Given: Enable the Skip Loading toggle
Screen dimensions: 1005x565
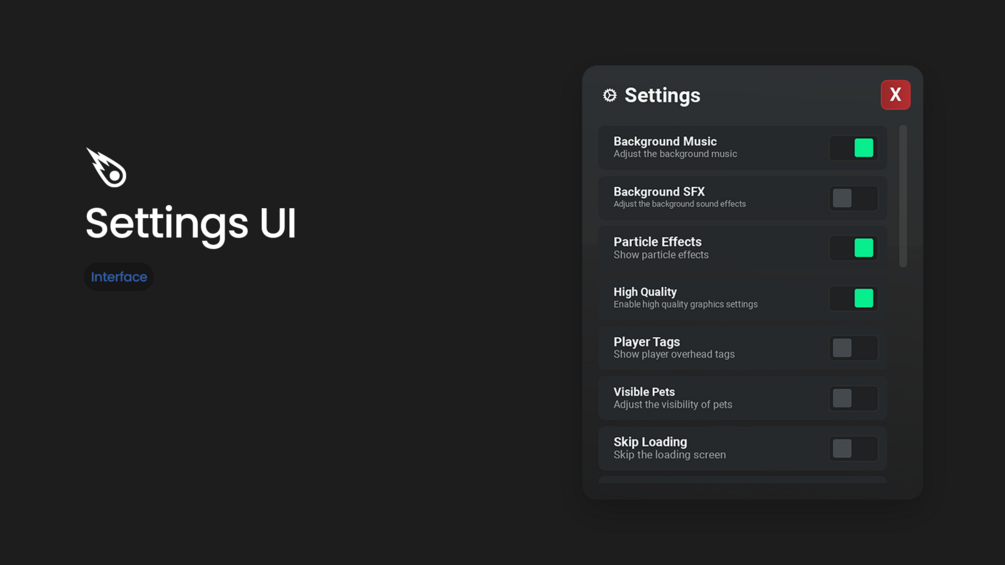Looking at the screenshot, I should pyautogui.click(x=853, y=448).
